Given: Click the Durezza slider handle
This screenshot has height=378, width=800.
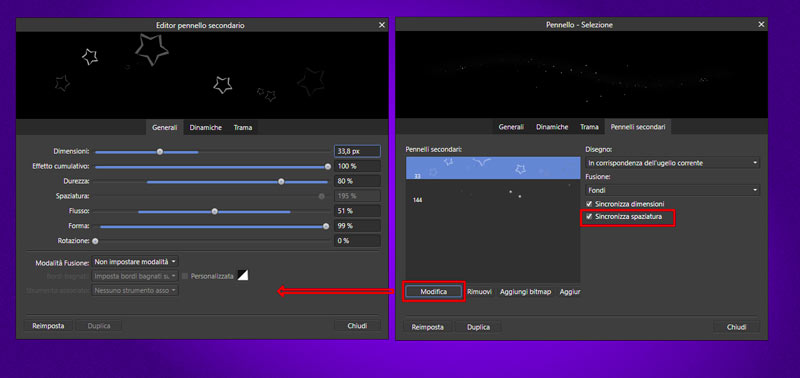Looking at the screenshot, I should point(281,181).
